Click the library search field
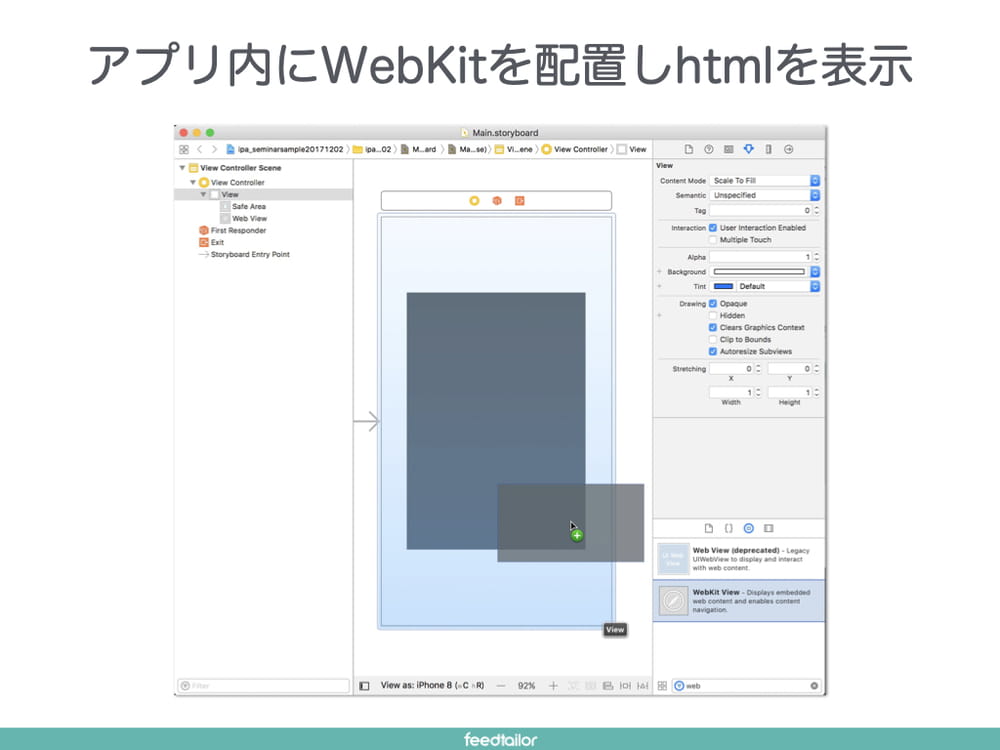This screenshot has height=750, width=1000. pos(746,686)
